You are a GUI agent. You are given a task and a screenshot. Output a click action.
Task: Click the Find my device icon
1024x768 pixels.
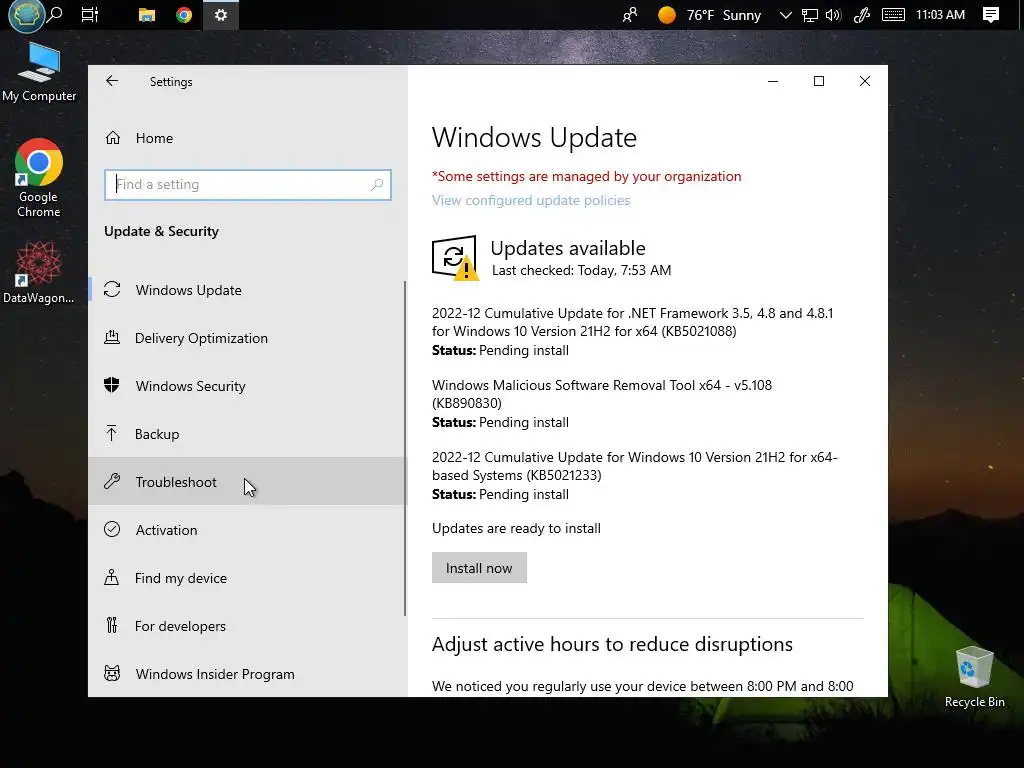112,577
